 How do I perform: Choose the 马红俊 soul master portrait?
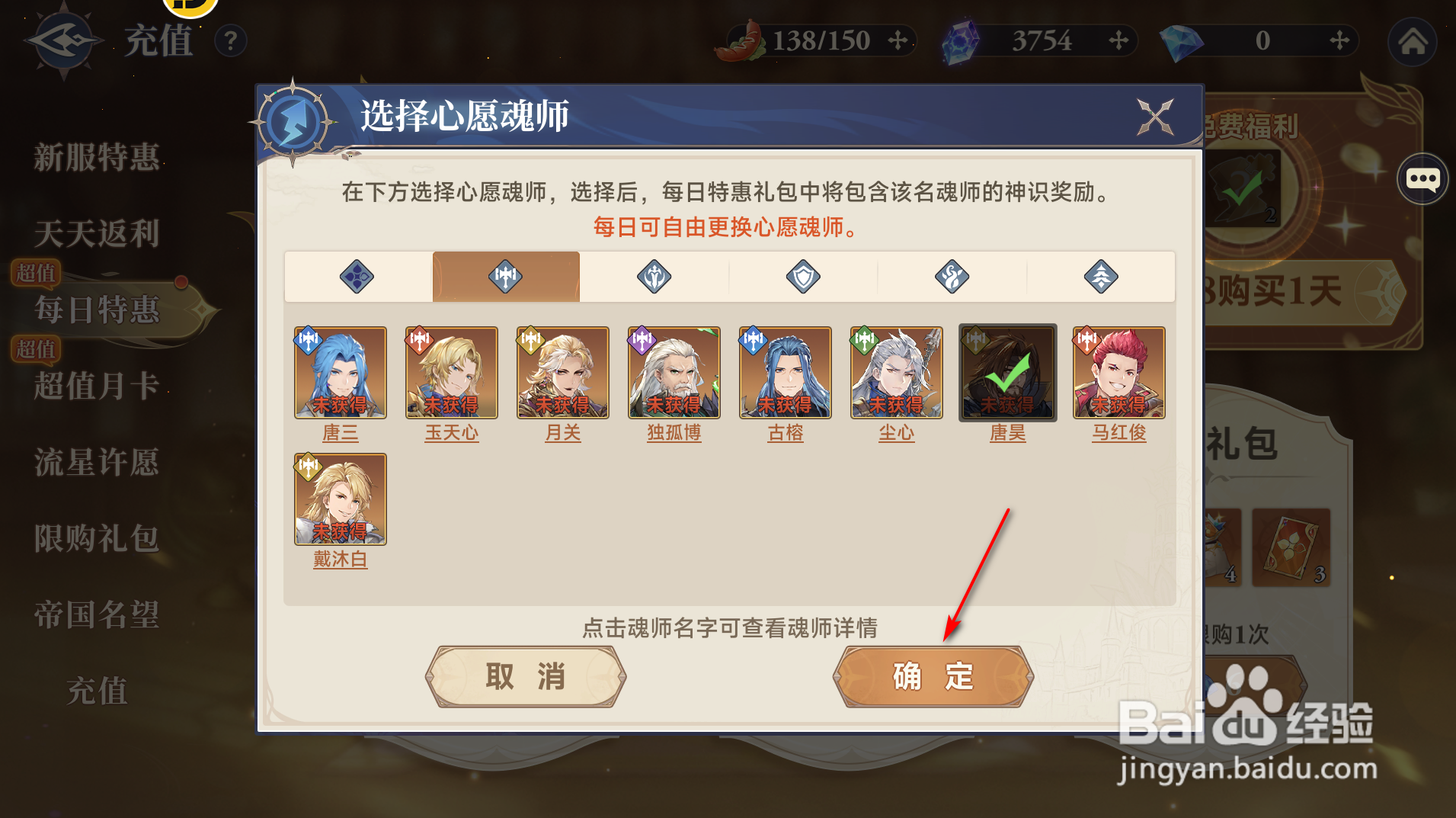tap(1119, 373)
